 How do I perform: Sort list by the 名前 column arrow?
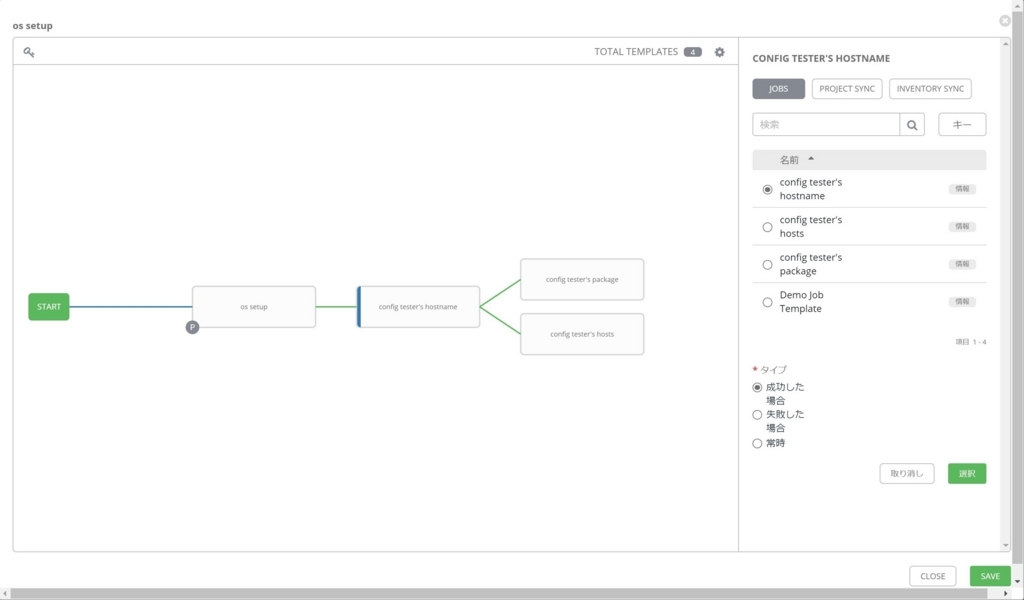(811, 159)
